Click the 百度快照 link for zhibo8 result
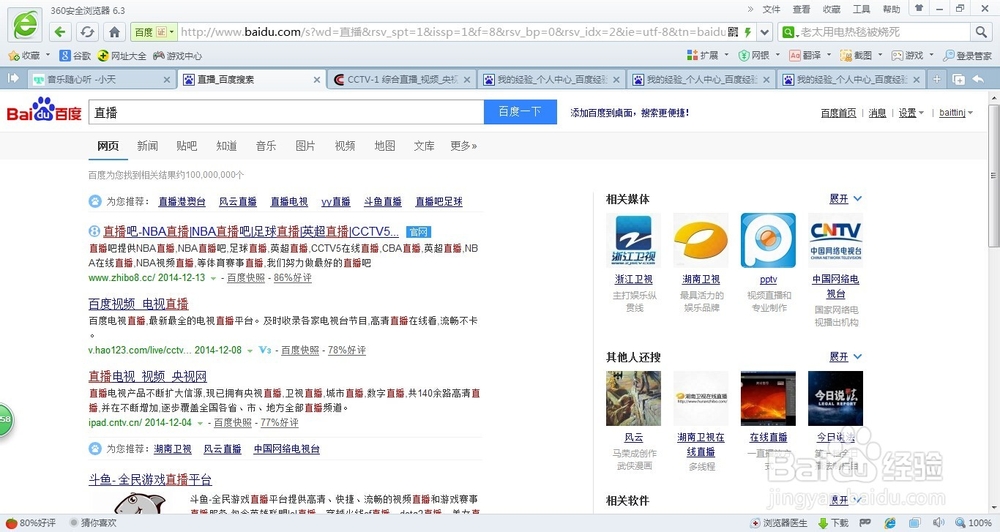 tap(246, 278)
